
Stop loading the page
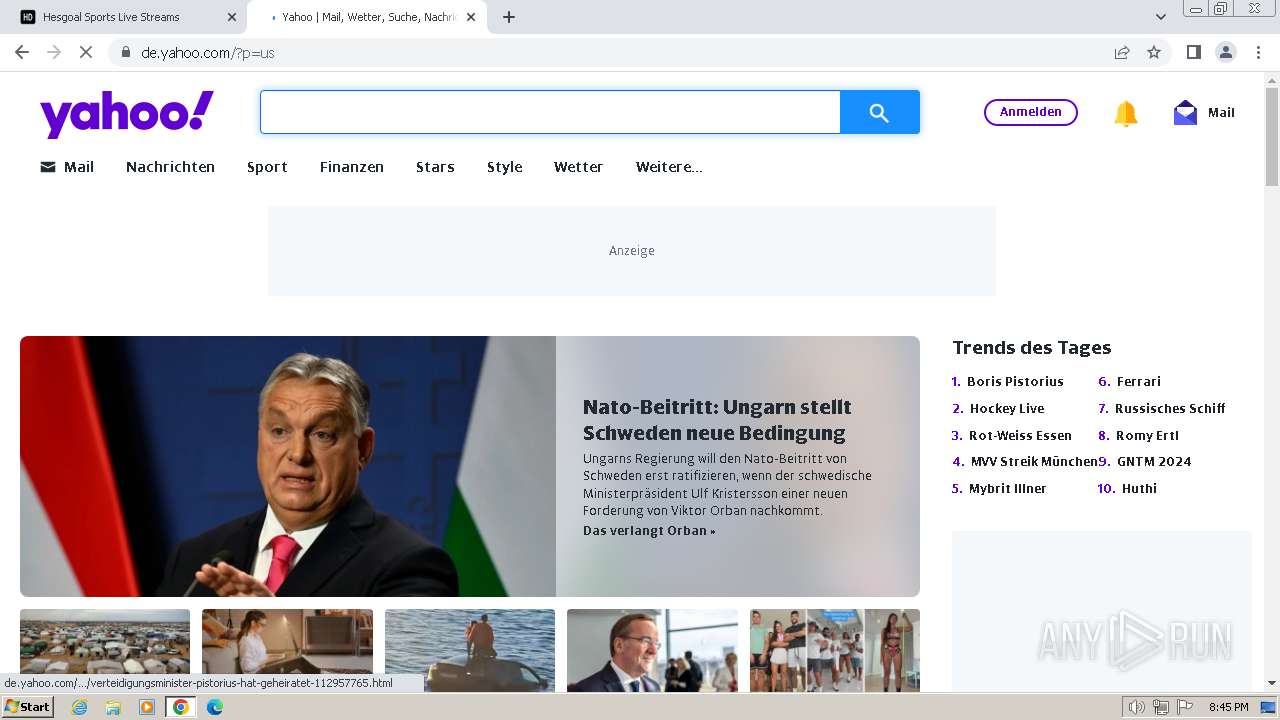[x=86, y=52]
